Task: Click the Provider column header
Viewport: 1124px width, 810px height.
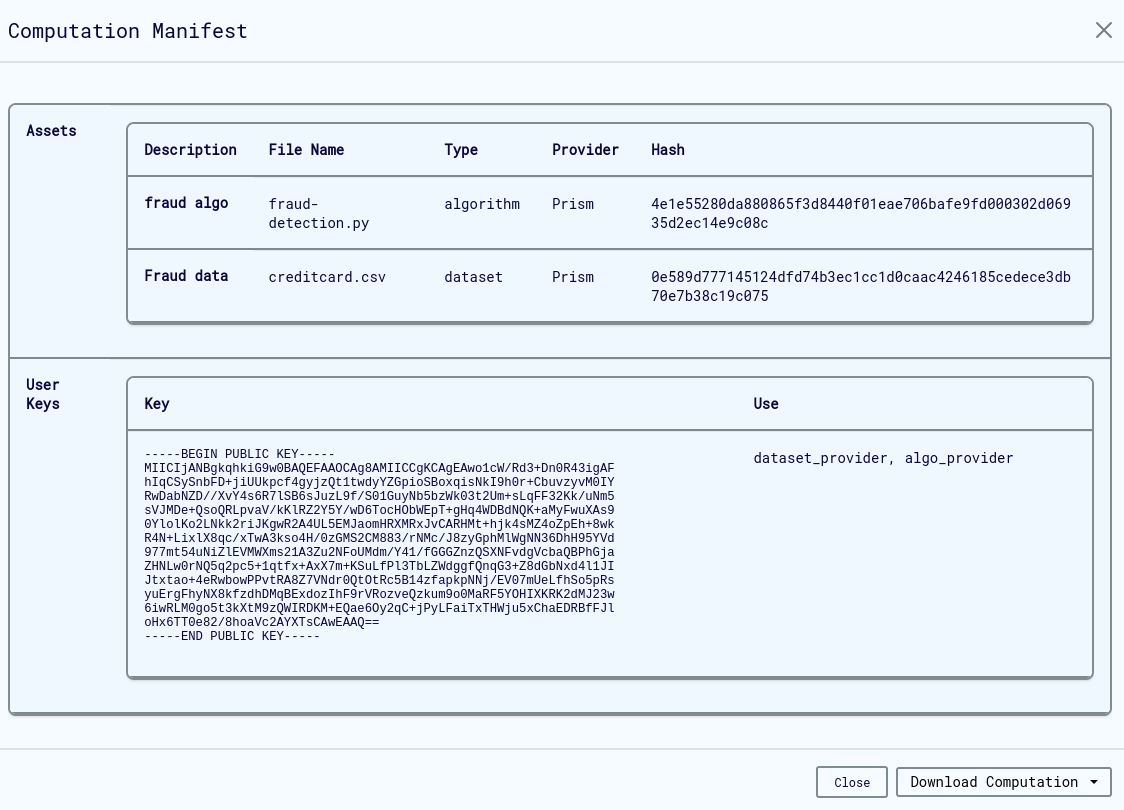Action: [585, 150]
